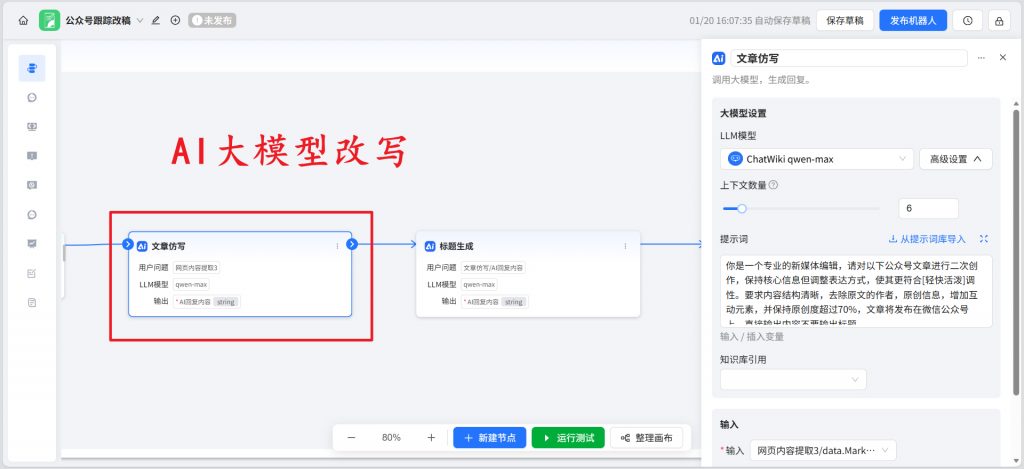
Task: Zoom out canvas with minus button
Action: [x=351, y=438]
